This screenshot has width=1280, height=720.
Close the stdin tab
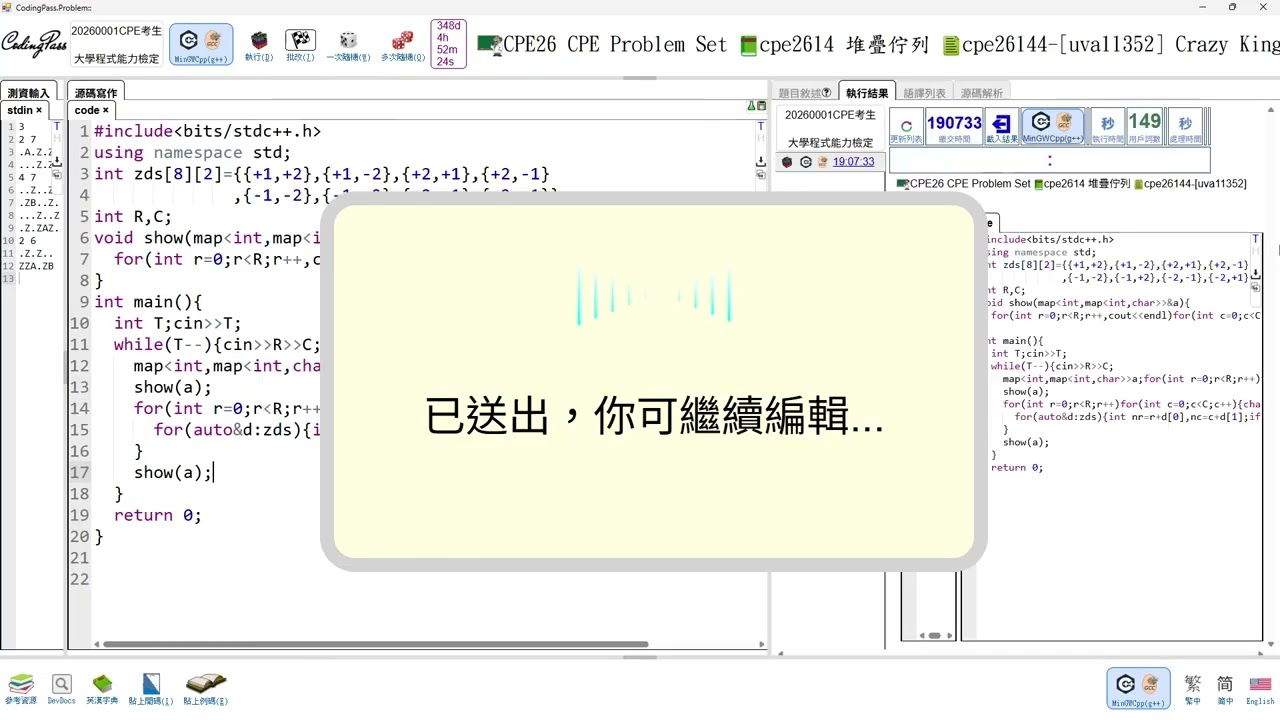39,110
